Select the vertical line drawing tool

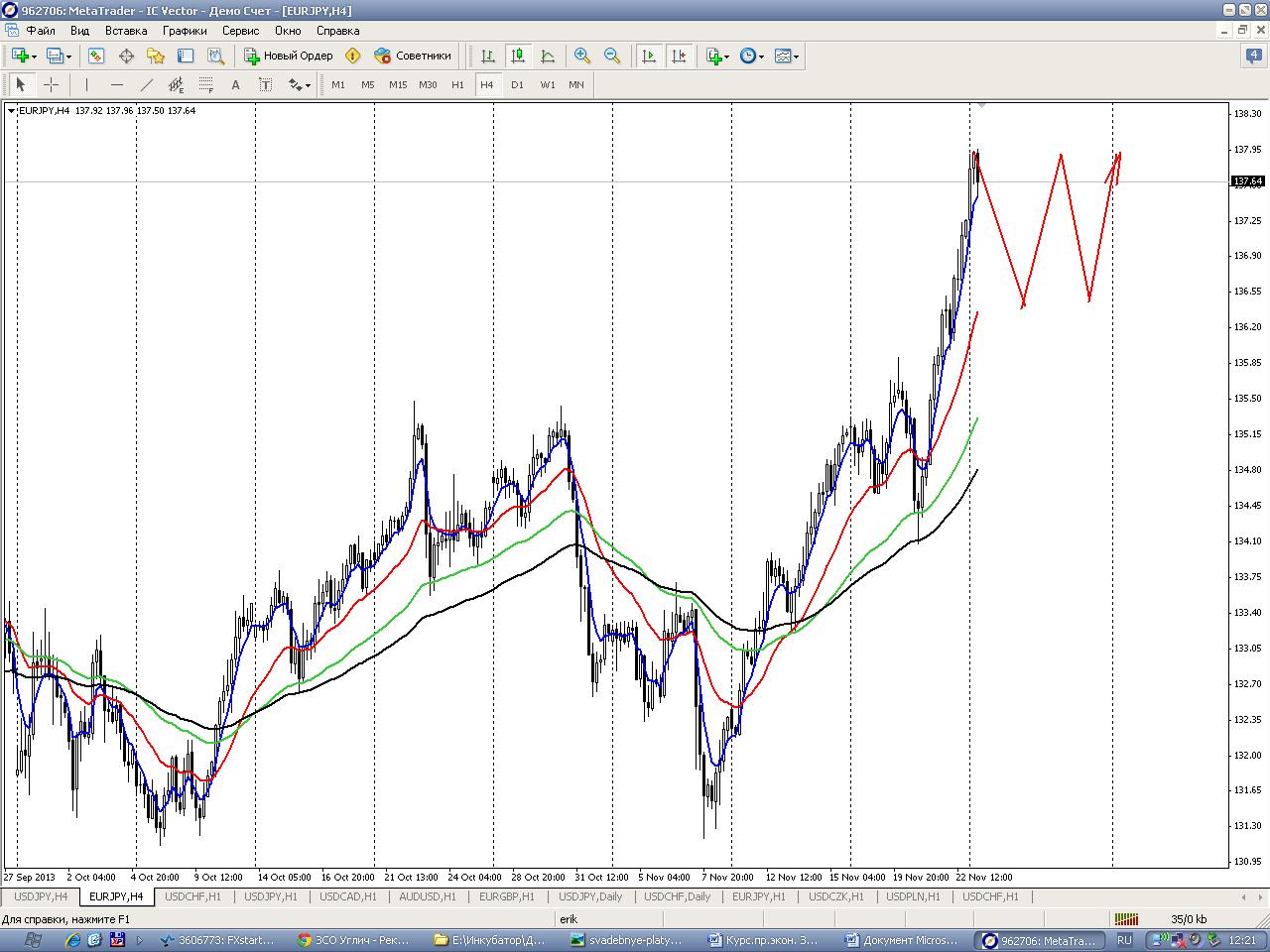[86, 85]
